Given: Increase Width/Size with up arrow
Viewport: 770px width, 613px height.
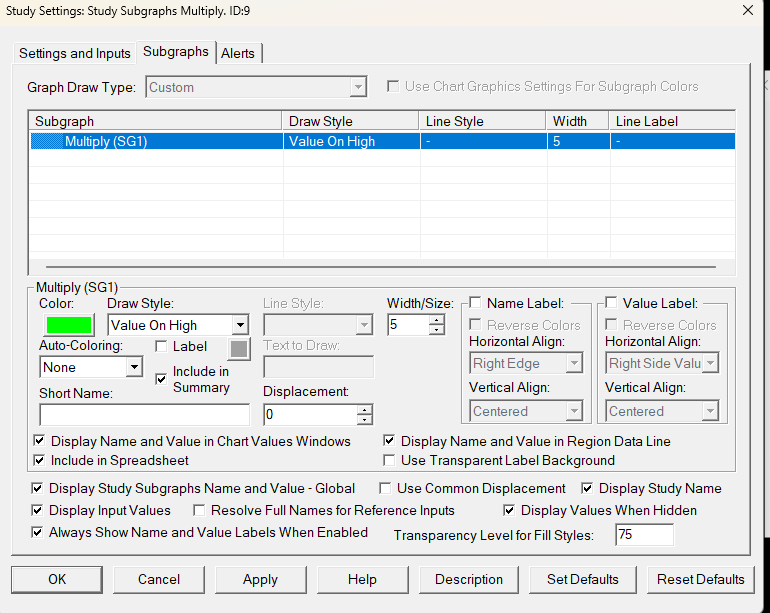Looking at the screenshot, I should pyautogui.click(x=437, y=320).
